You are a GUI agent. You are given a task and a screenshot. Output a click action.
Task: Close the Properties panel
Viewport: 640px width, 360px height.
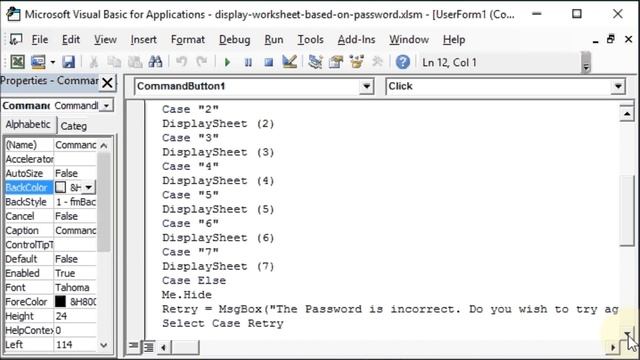point(107,83)
